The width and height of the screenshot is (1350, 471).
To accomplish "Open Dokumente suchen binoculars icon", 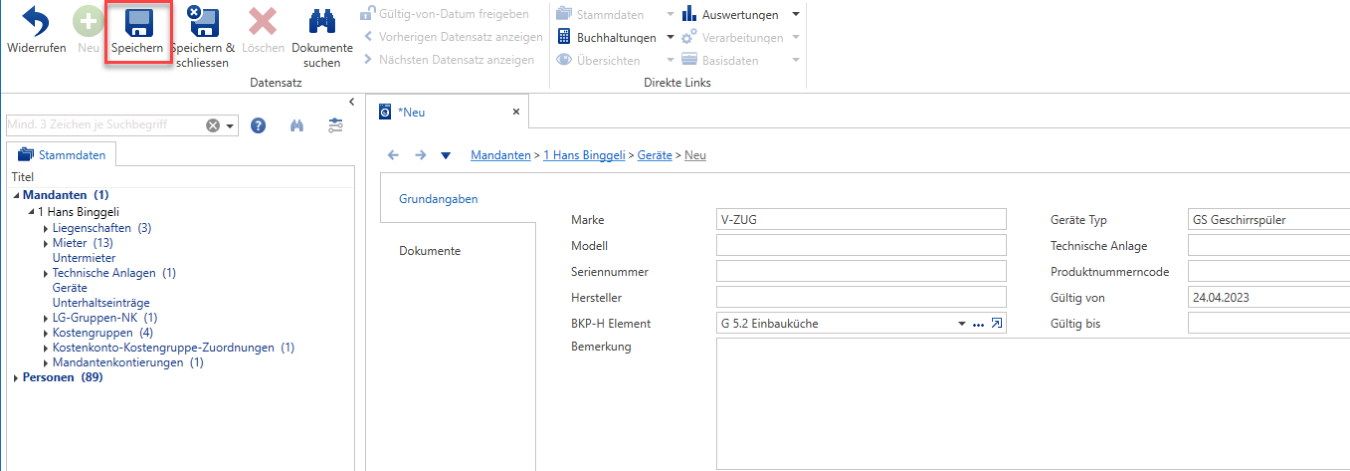I will [321, 22].
